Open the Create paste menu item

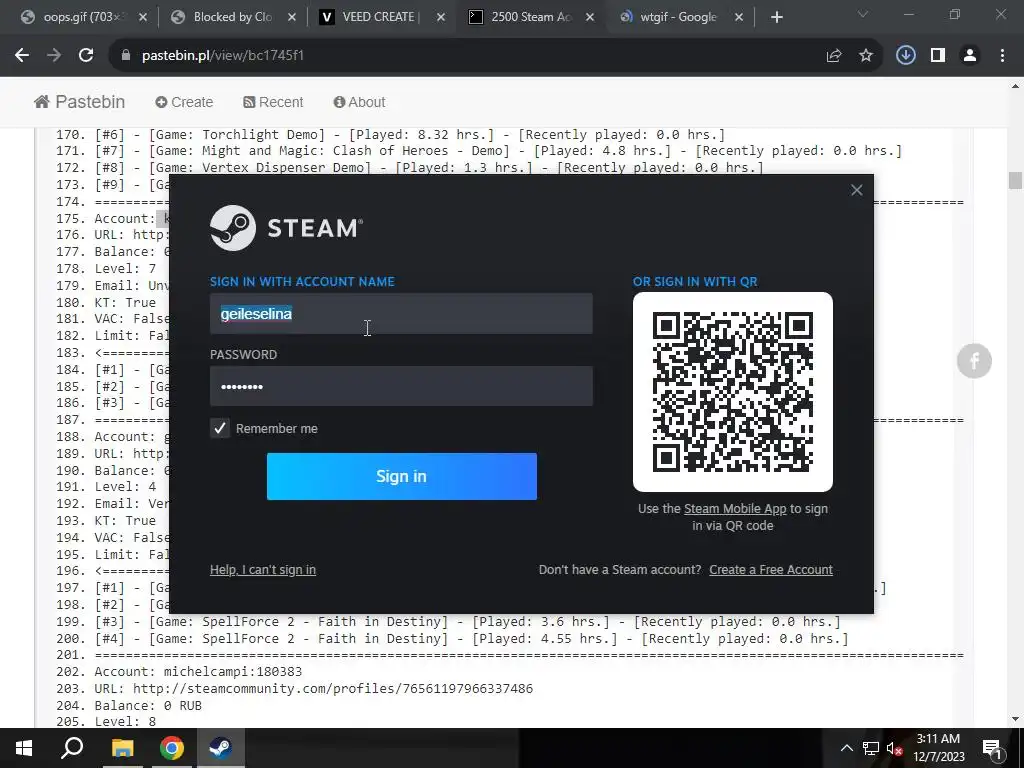pyautogui.click(x=184, y=102)
